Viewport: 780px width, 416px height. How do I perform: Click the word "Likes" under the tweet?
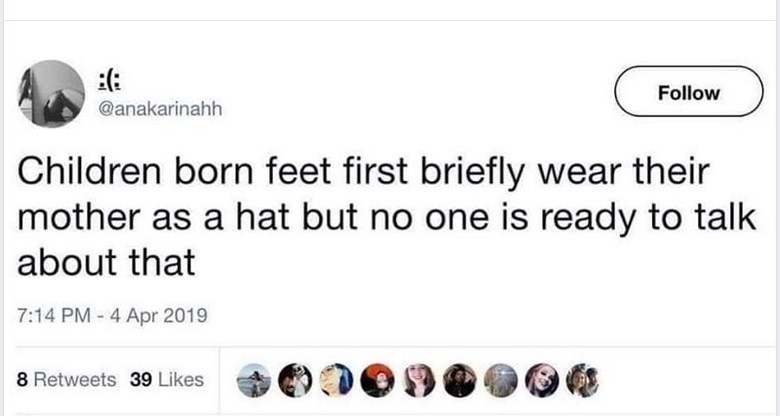click(x=181, y=380)
